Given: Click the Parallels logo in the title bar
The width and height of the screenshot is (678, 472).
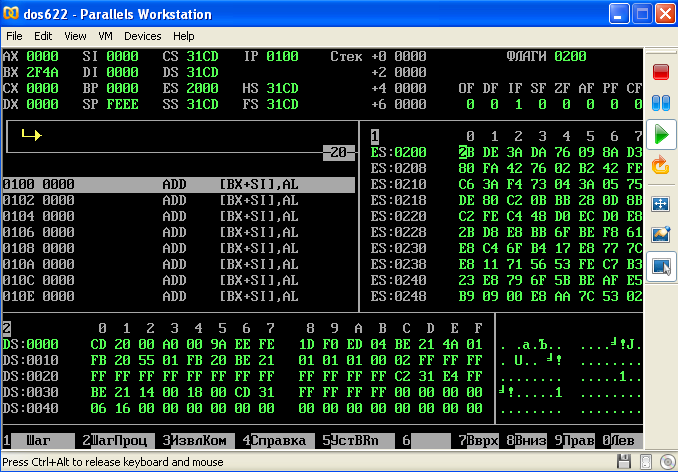Looking at the screenshot, I should [x=11, y=13].
